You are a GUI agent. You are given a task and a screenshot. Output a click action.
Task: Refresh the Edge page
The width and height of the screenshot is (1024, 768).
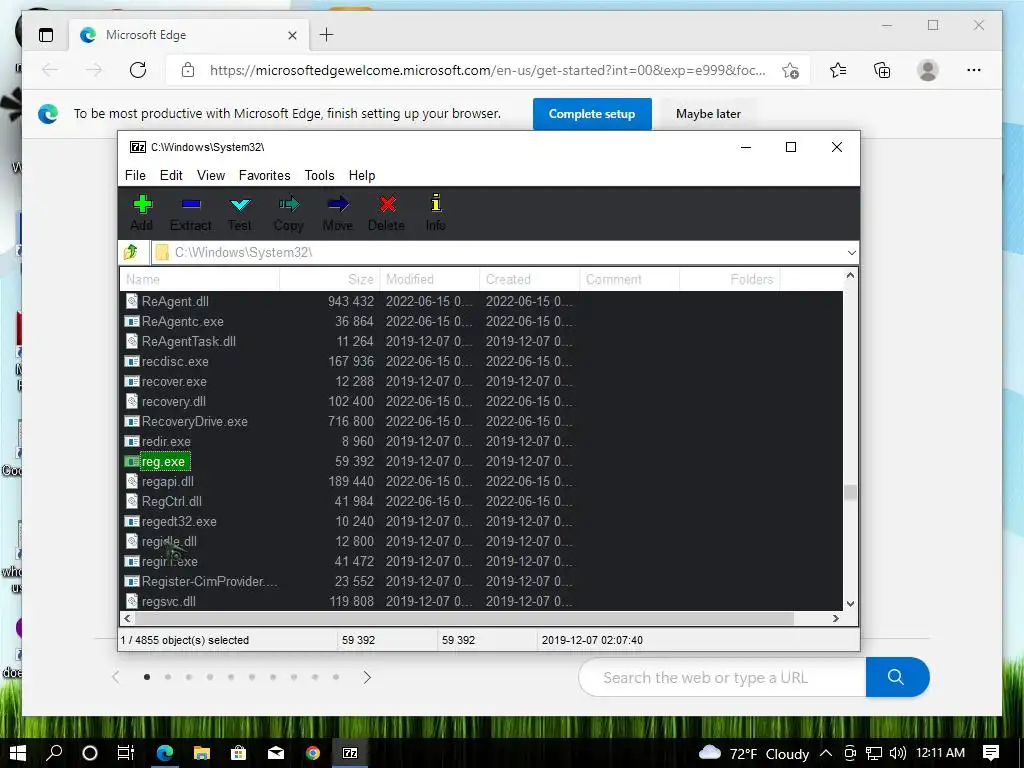[x=138, y=70]
